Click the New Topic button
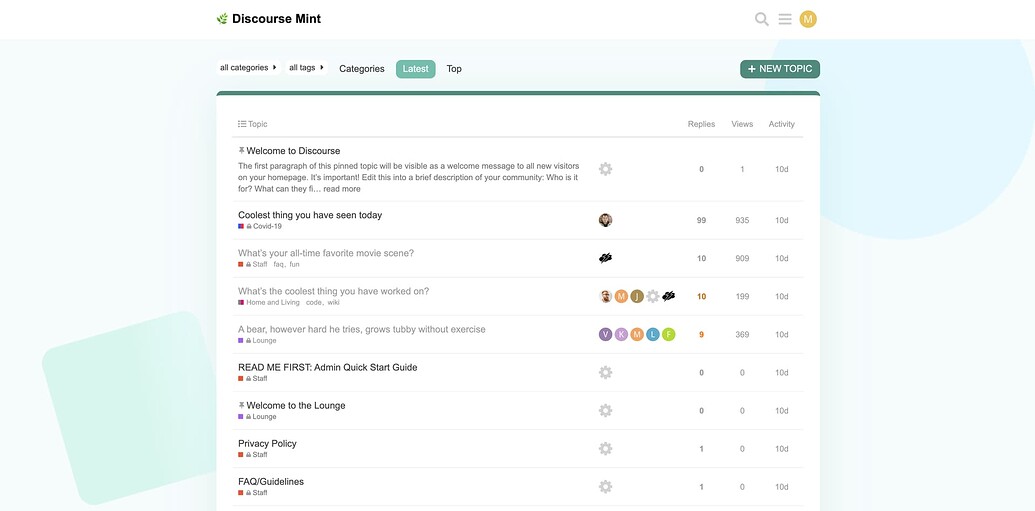The height and width of the screenshot is (511, 1035). coord(779,69)
